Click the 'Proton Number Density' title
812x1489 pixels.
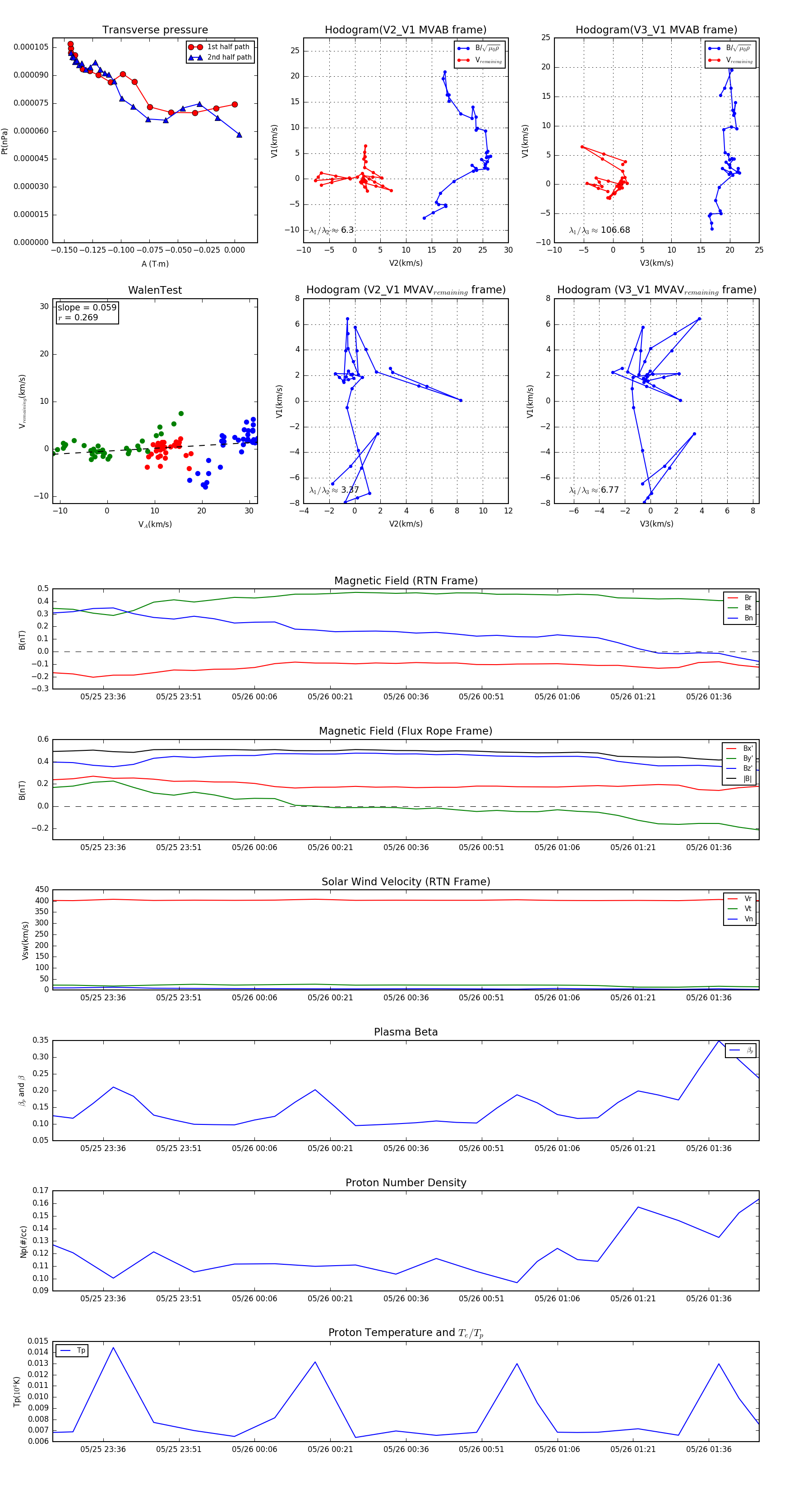(x=406, y=1183)
